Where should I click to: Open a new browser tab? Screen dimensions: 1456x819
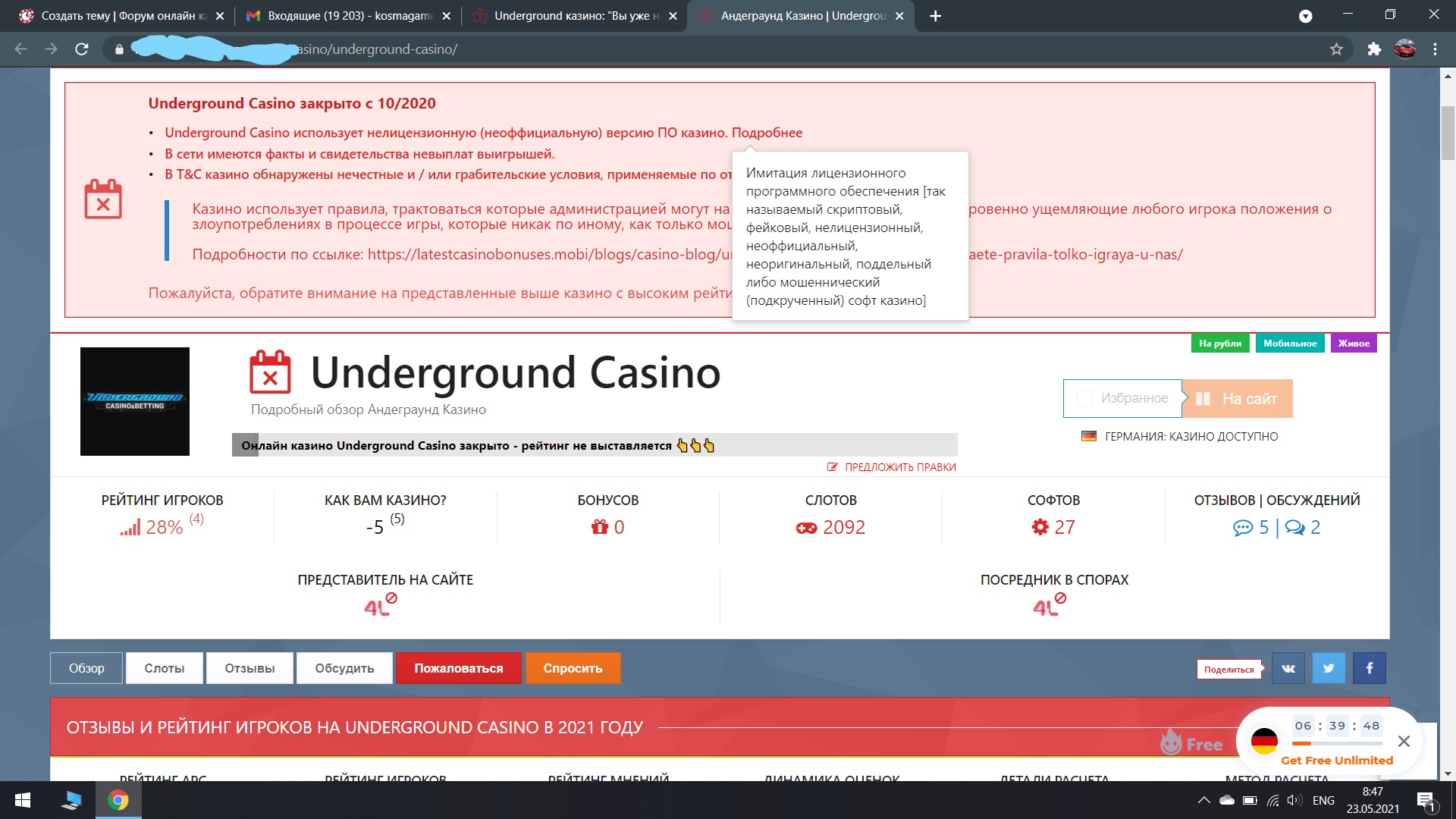936,16
